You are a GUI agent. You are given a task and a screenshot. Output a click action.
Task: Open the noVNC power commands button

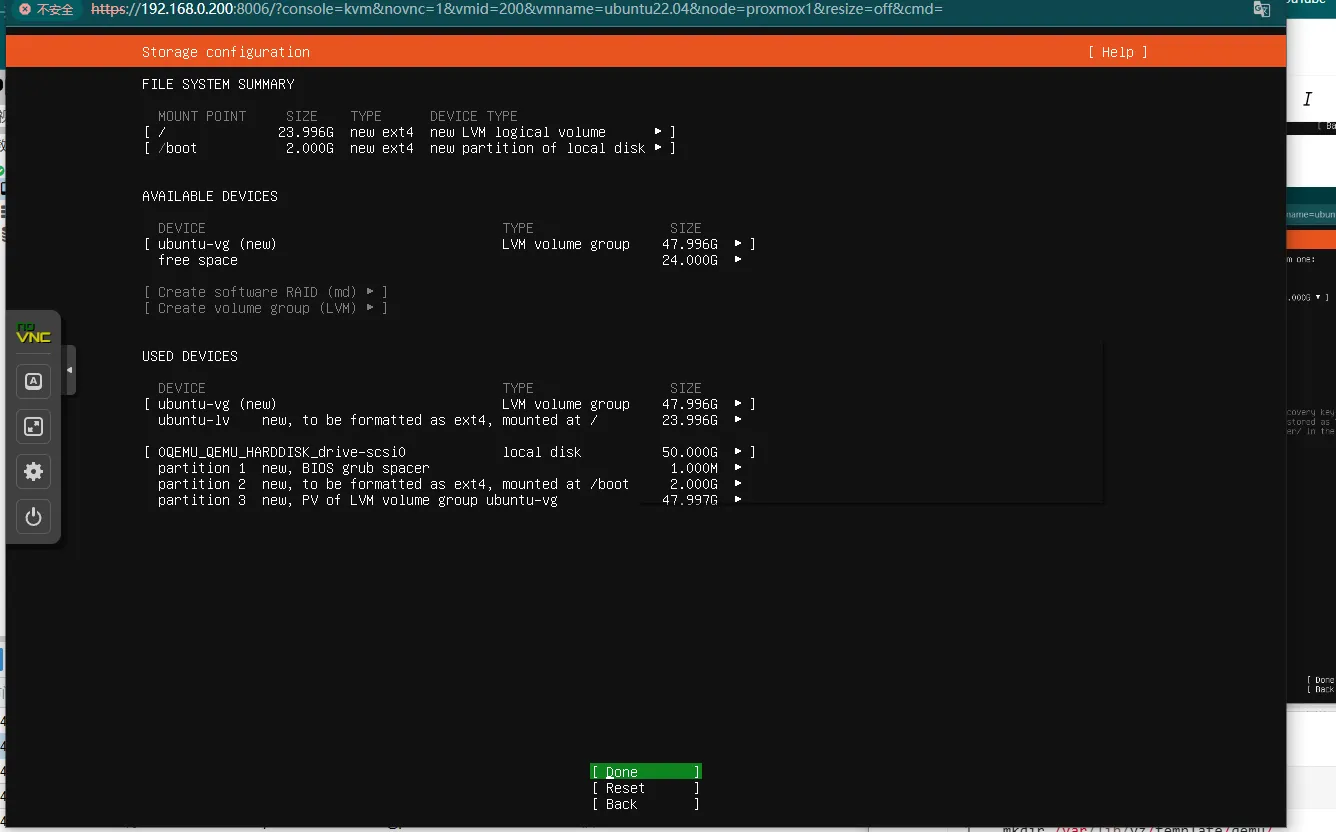click(33, 517)
